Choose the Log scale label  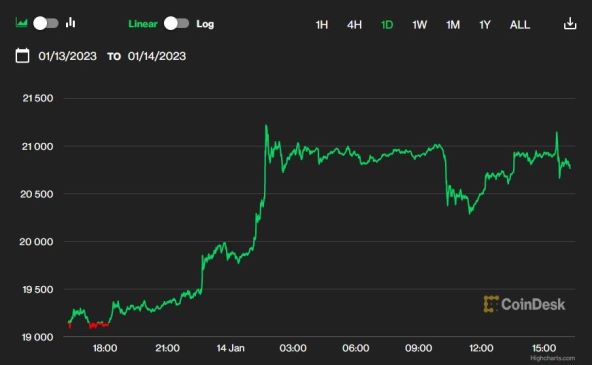click(x=205, y=24)
